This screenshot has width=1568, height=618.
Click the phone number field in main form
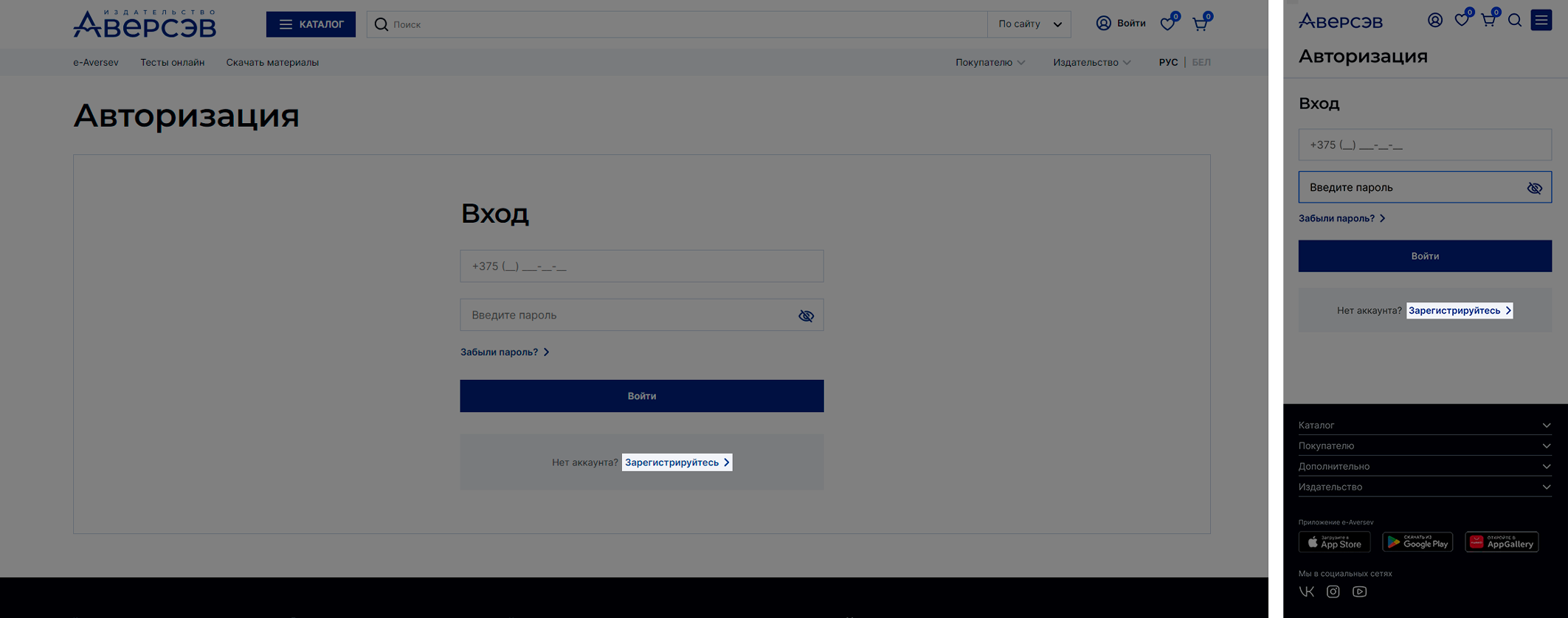(x=641, y=266)
